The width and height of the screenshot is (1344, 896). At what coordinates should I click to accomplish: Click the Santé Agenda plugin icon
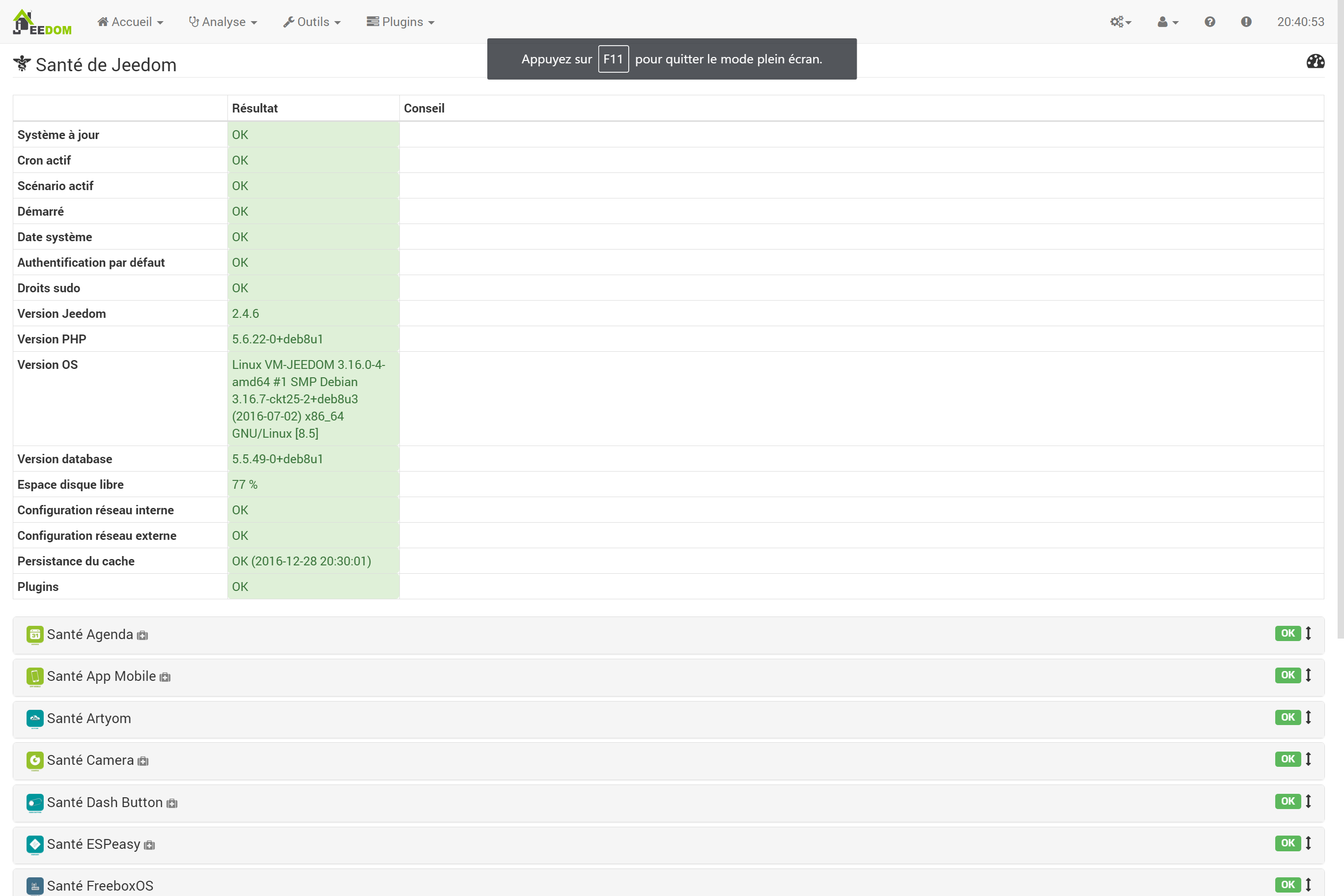pyautogui.click(x=35, y=634)
